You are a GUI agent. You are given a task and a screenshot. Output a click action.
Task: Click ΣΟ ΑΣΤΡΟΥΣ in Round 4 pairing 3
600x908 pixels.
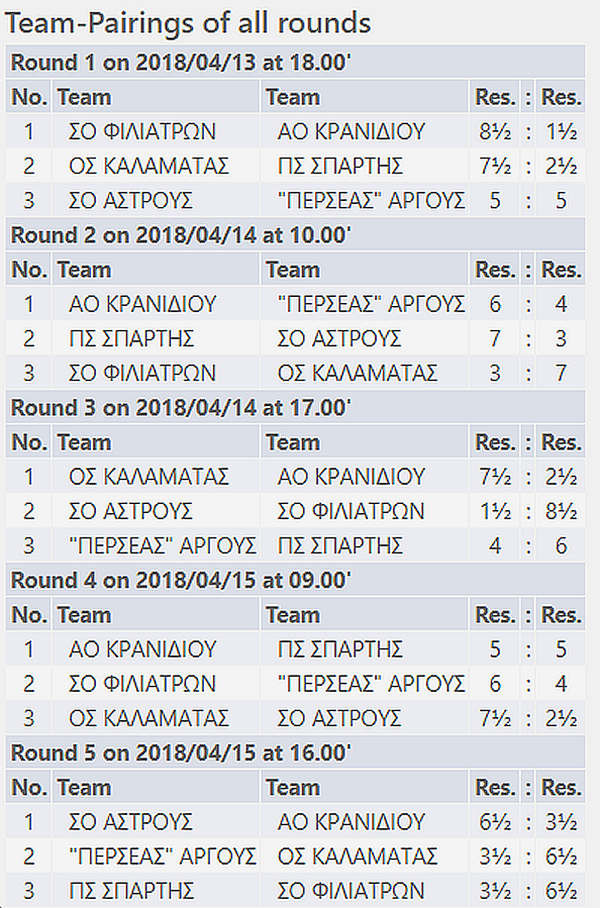coord(339,718)
